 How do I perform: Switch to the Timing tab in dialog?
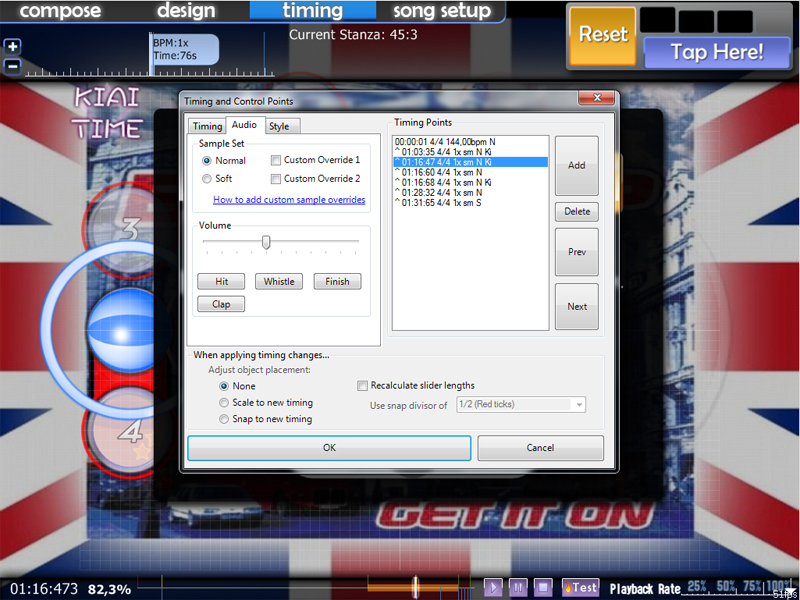coord(207,126)
